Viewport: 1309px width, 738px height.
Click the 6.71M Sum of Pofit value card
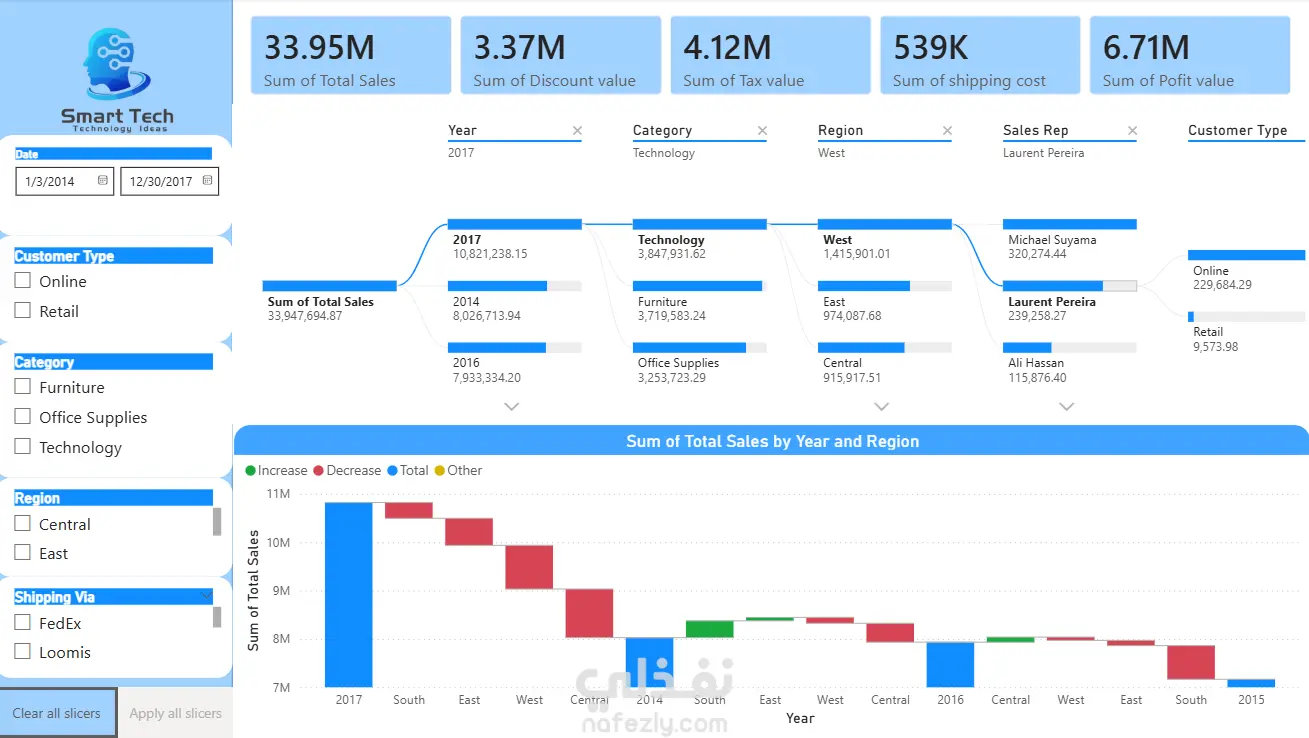(x=1190, y=55)
